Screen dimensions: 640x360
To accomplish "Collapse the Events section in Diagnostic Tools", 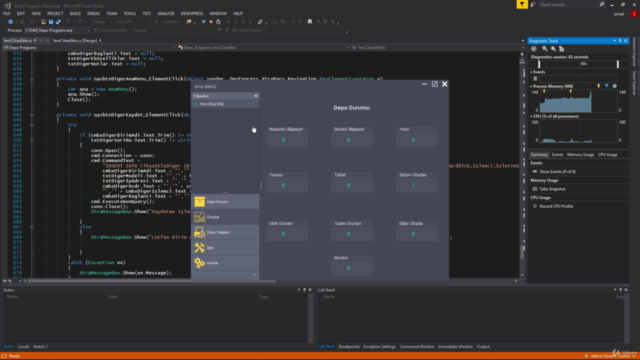I will pos(531,72).
